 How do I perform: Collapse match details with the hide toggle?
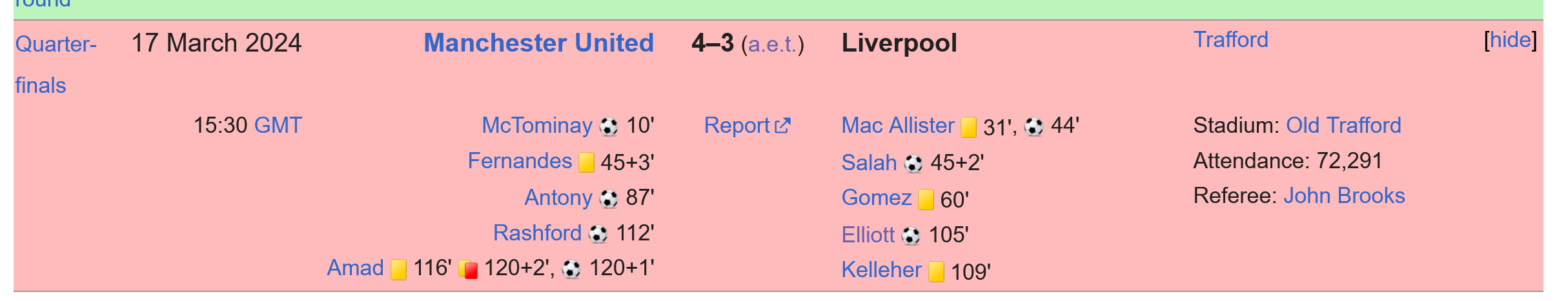[1510, 40]
